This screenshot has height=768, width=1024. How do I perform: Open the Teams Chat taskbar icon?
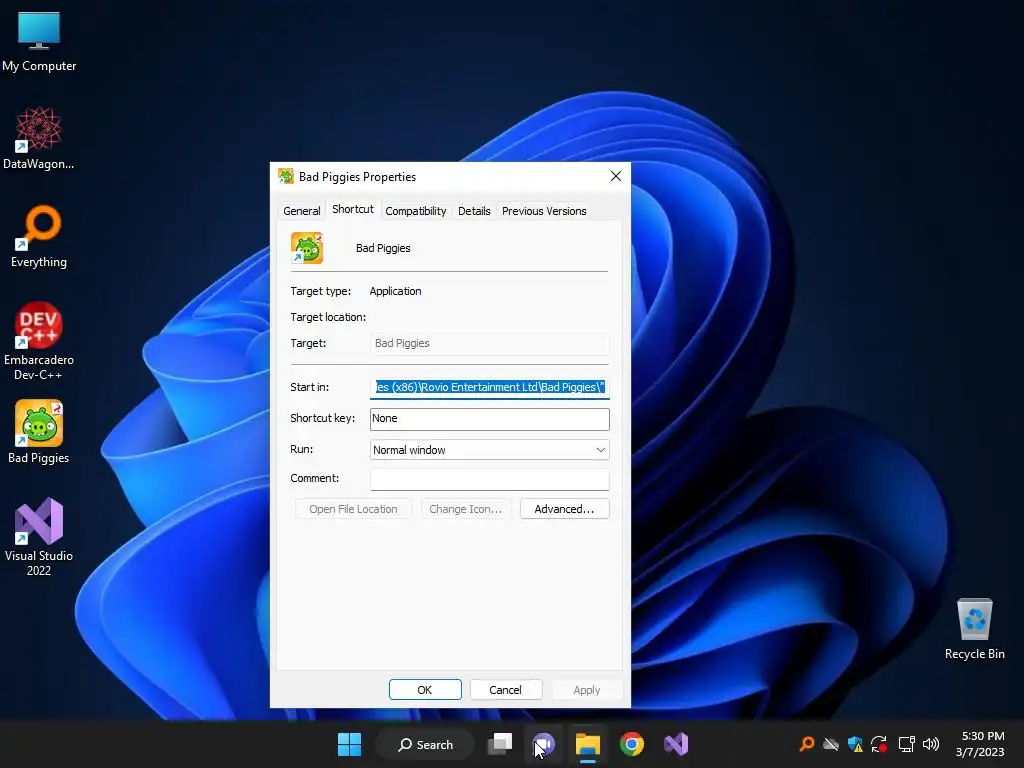click(x=544, y=744)
